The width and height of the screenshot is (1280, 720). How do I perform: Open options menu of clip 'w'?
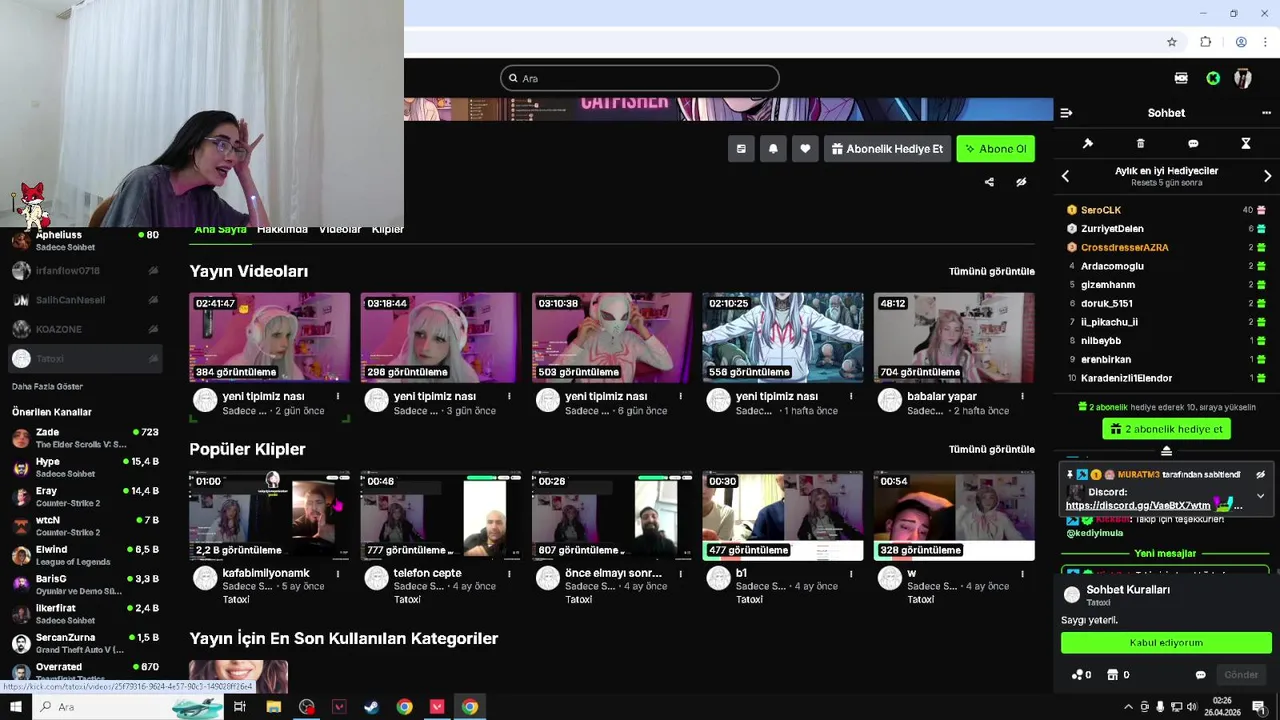tap(1022, 573)
